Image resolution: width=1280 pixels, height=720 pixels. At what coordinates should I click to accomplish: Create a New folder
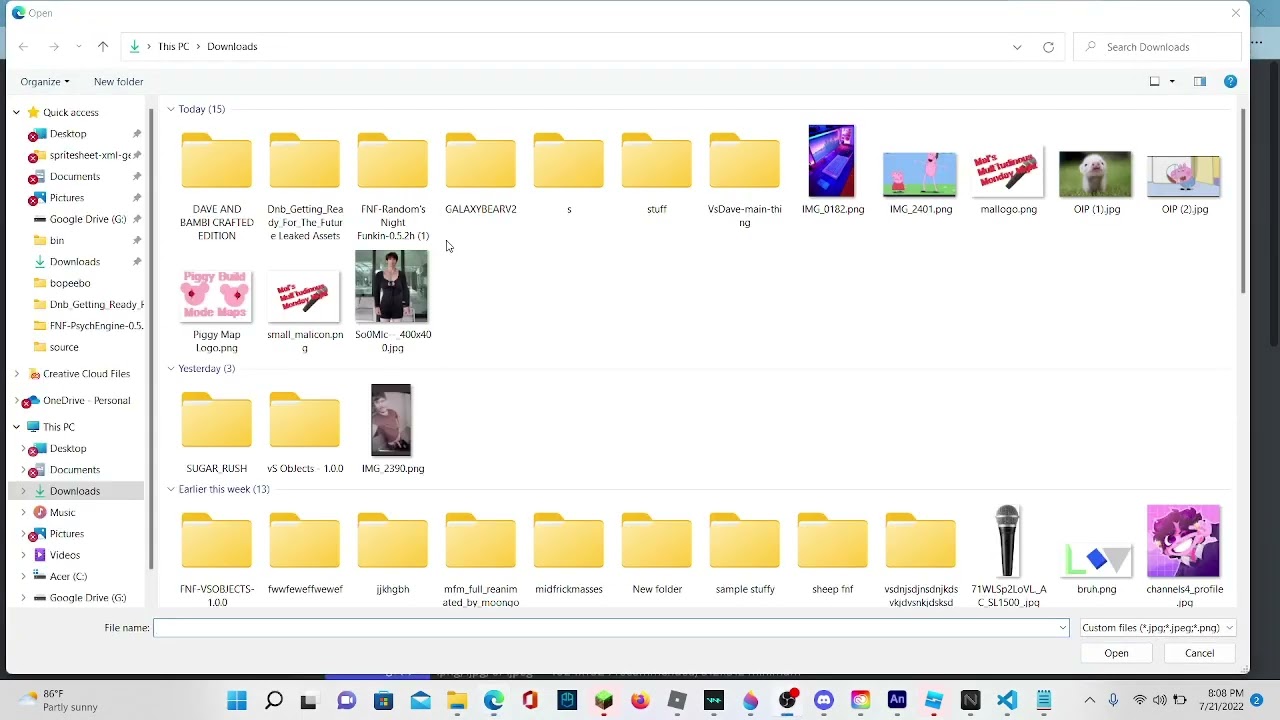pos(118,81)
